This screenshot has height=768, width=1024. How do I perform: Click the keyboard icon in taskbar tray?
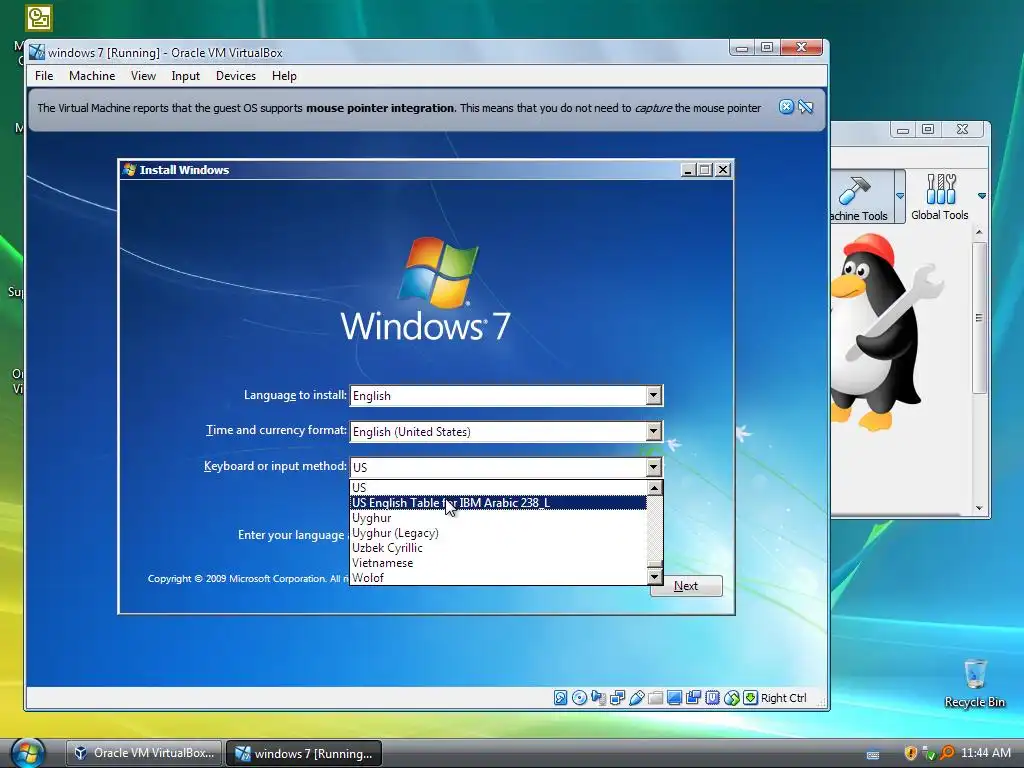tap(872, 755)
